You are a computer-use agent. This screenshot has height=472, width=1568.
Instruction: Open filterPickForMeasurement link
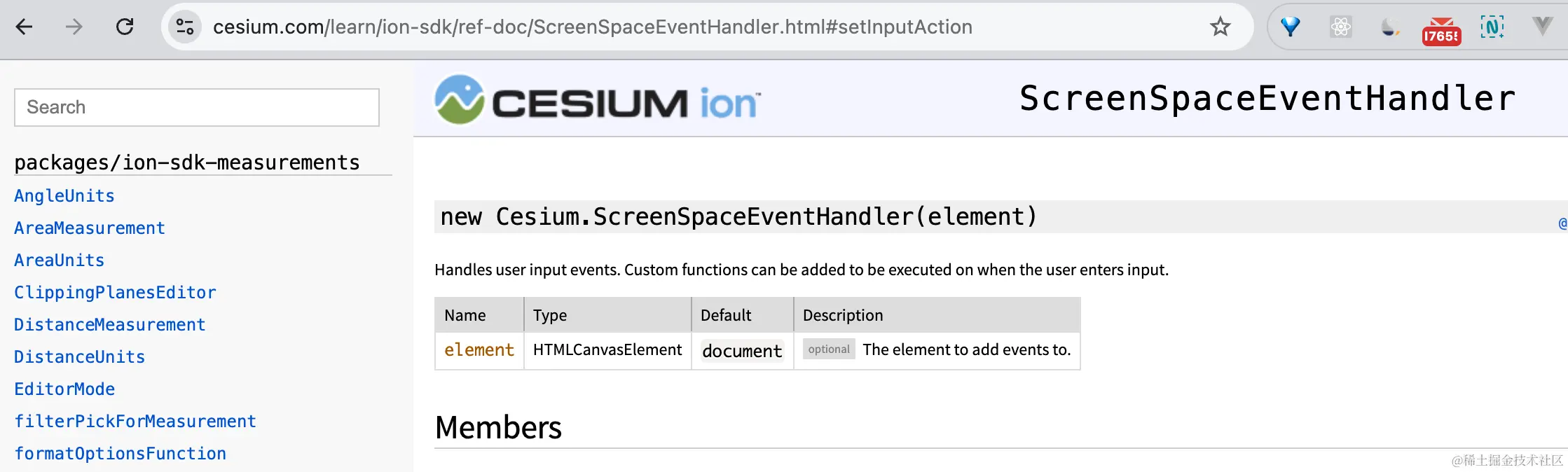pos(135,422)
